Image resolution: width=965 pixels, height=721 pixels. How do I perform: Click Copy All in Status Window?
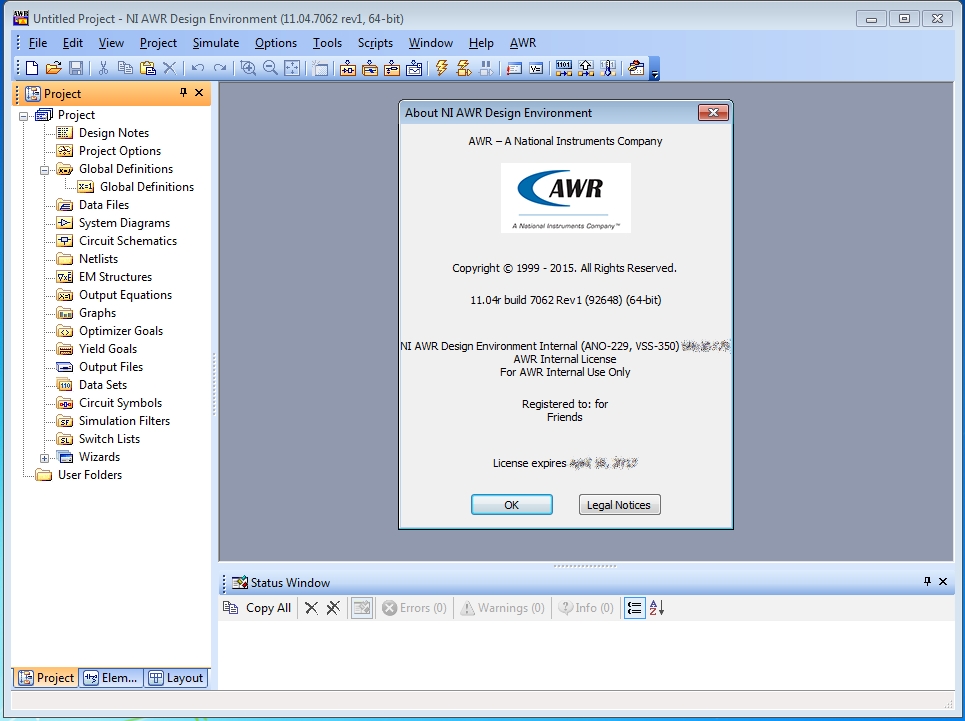pyautogui.click(x=257, y=608)
